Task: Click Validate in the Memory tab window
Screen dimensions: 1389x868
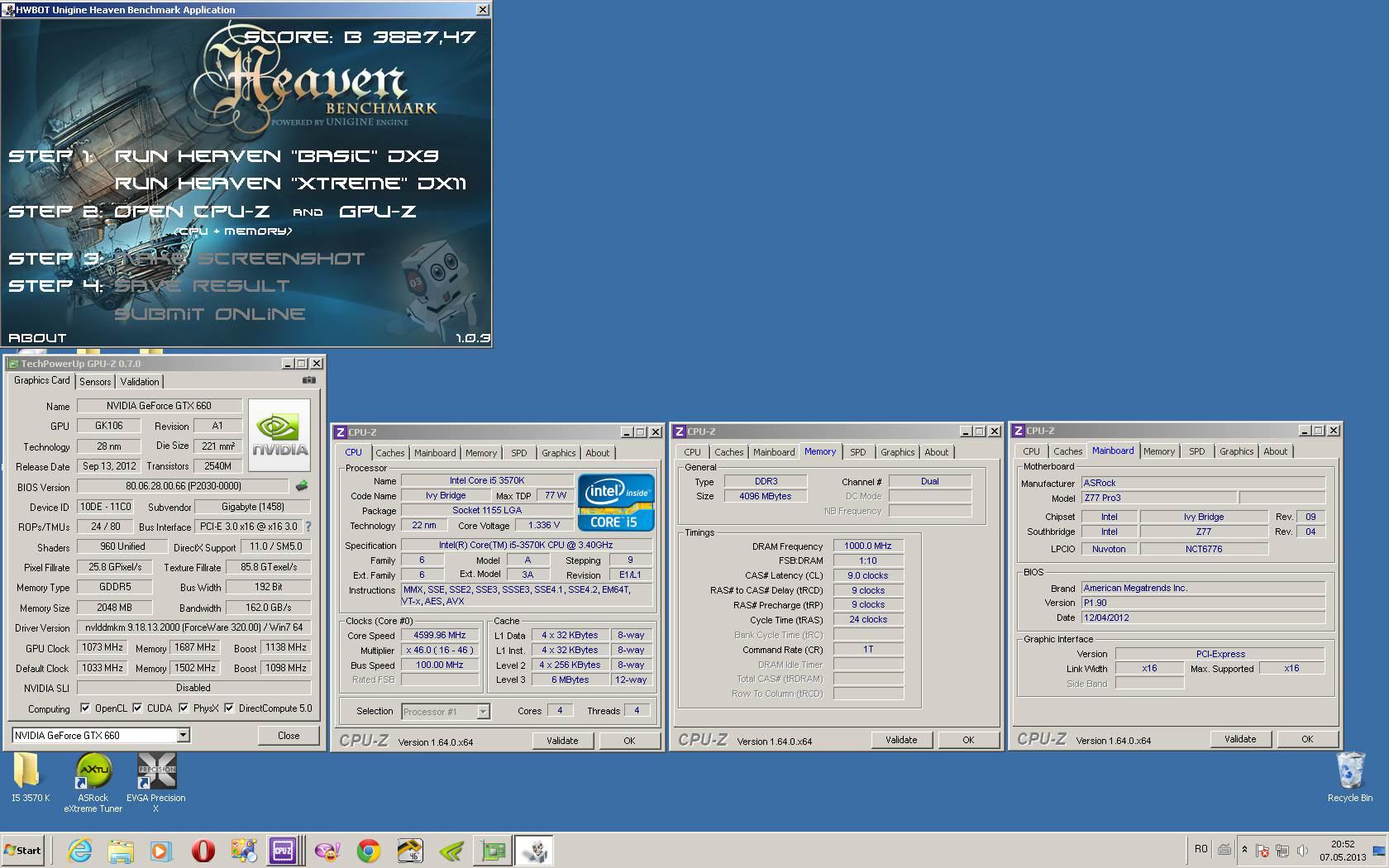Action: pos(901,740)
